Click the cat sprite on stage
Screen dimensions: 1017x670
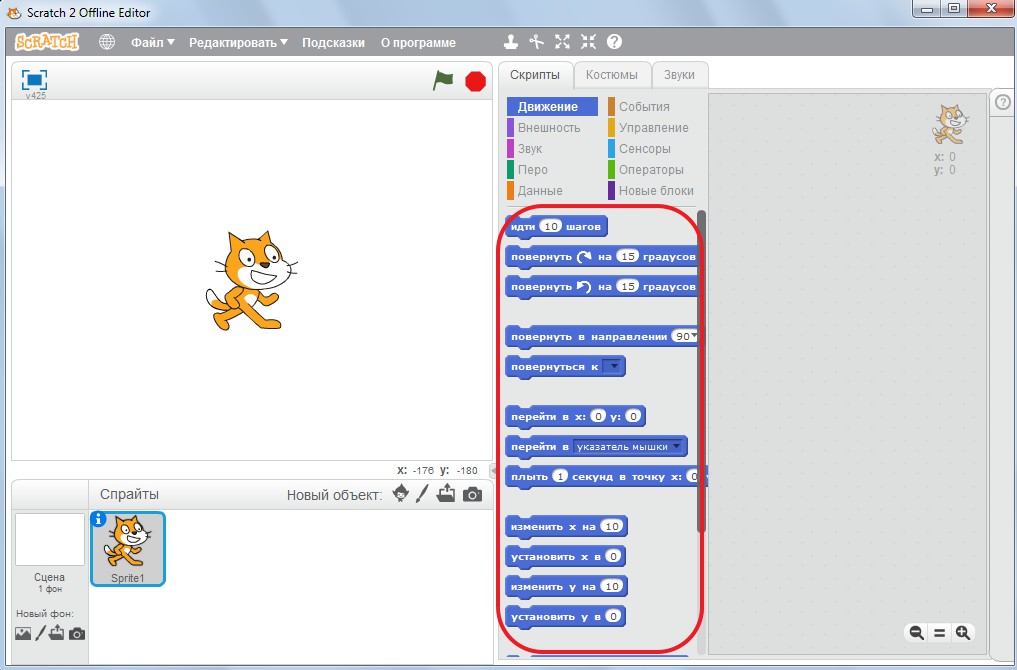pyautogui.click(x=252, y=280)
